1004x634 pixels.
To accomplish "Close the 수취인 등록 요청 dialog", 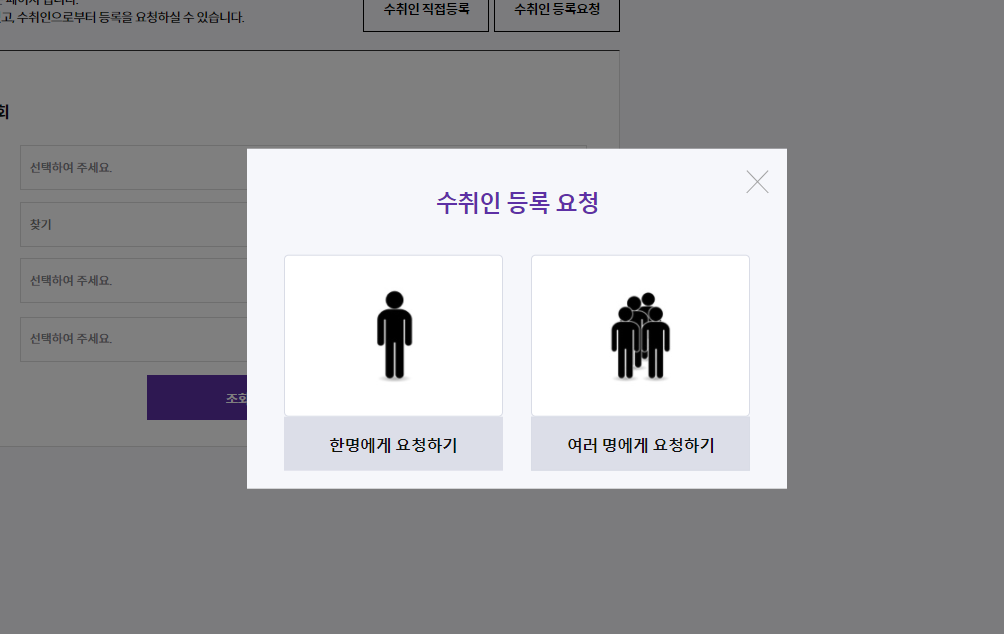I will pyautogui.click(x=757, y=182).
